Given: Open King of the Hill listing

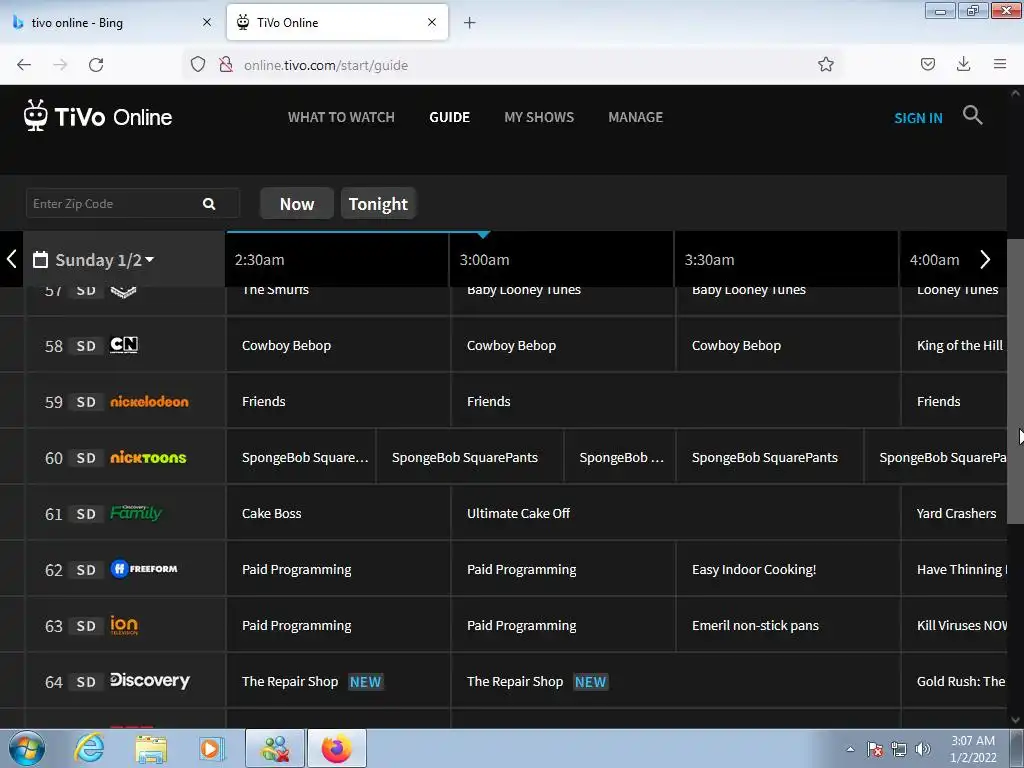Looking at the screenshot, I should [954, 345].
